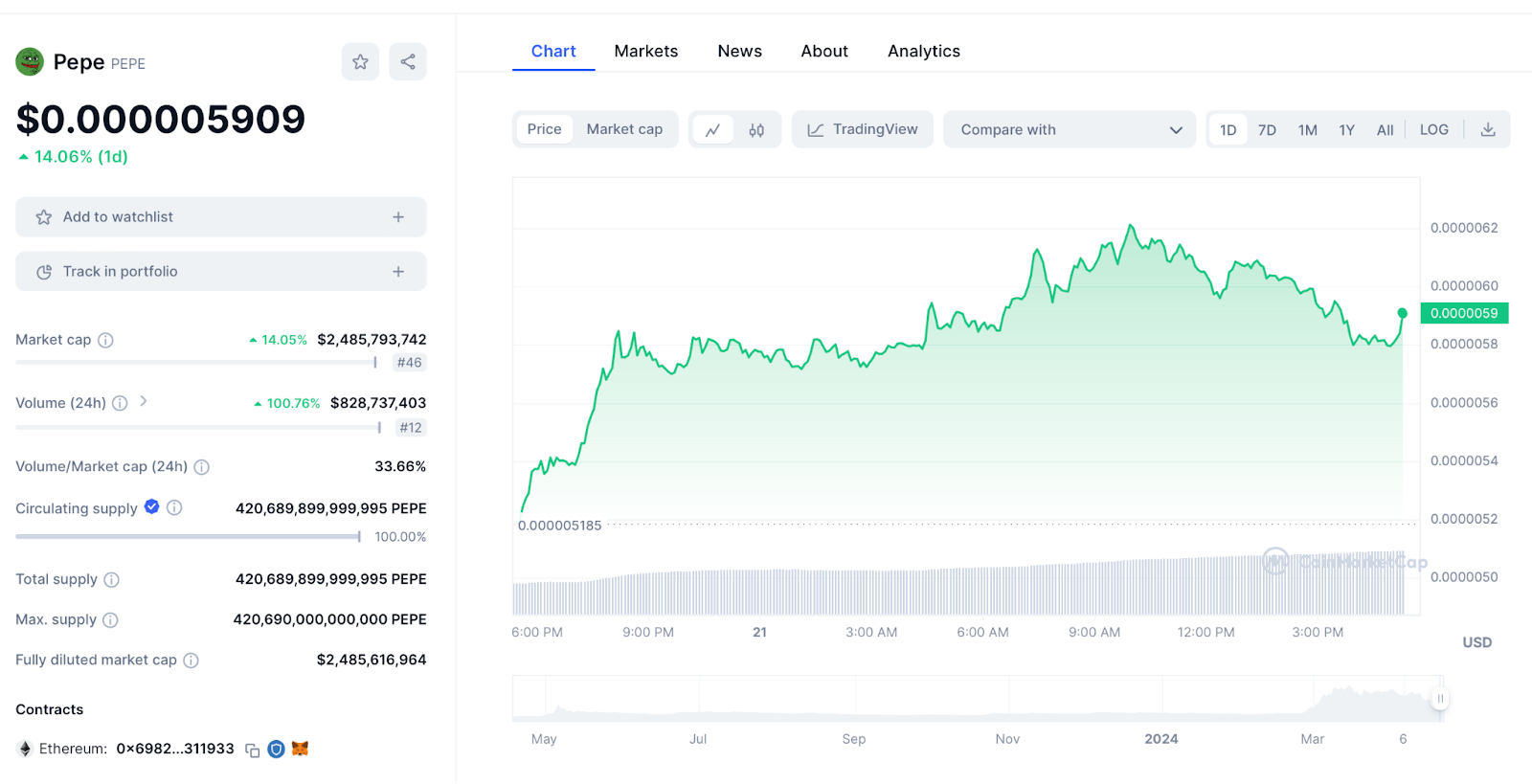Click the 0.0000059 current price label
The height and width of the screenshot is (784, 1532).
(x=1464, y=313)
